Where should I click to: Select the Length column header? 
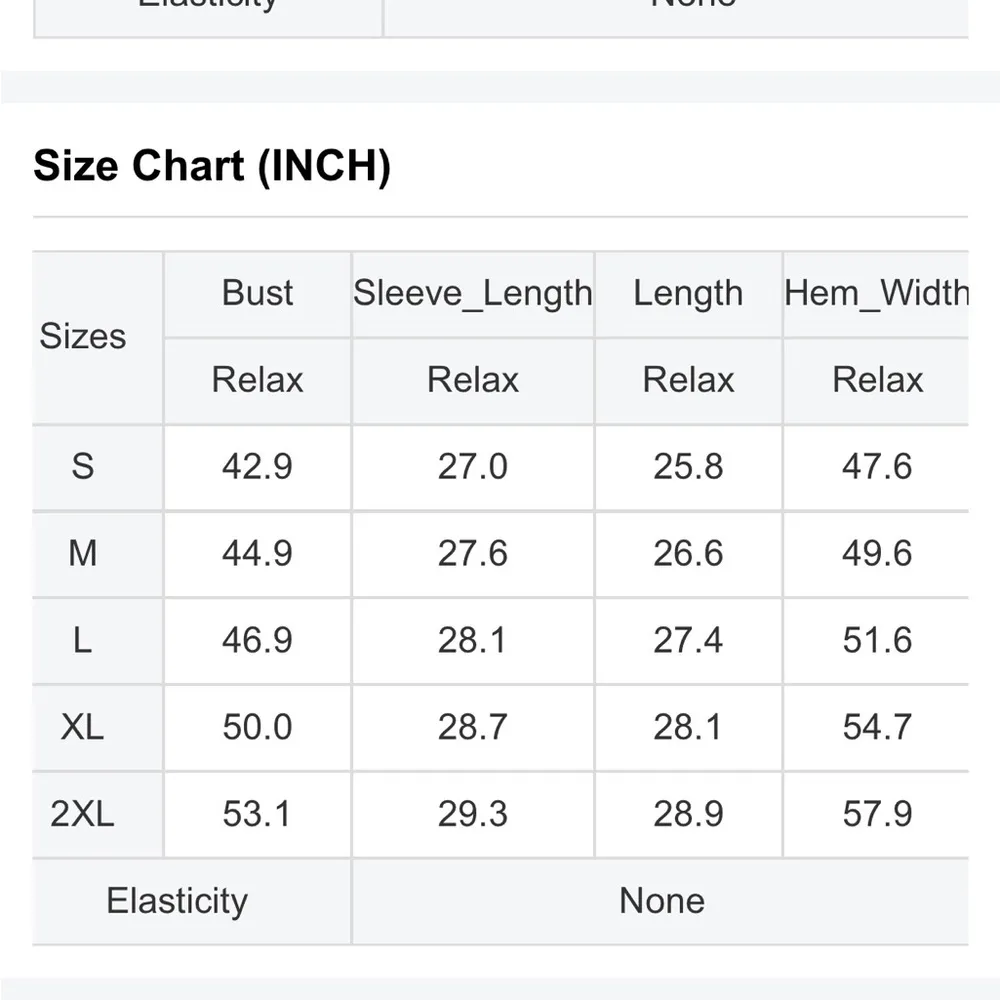(x=688, y=293)
